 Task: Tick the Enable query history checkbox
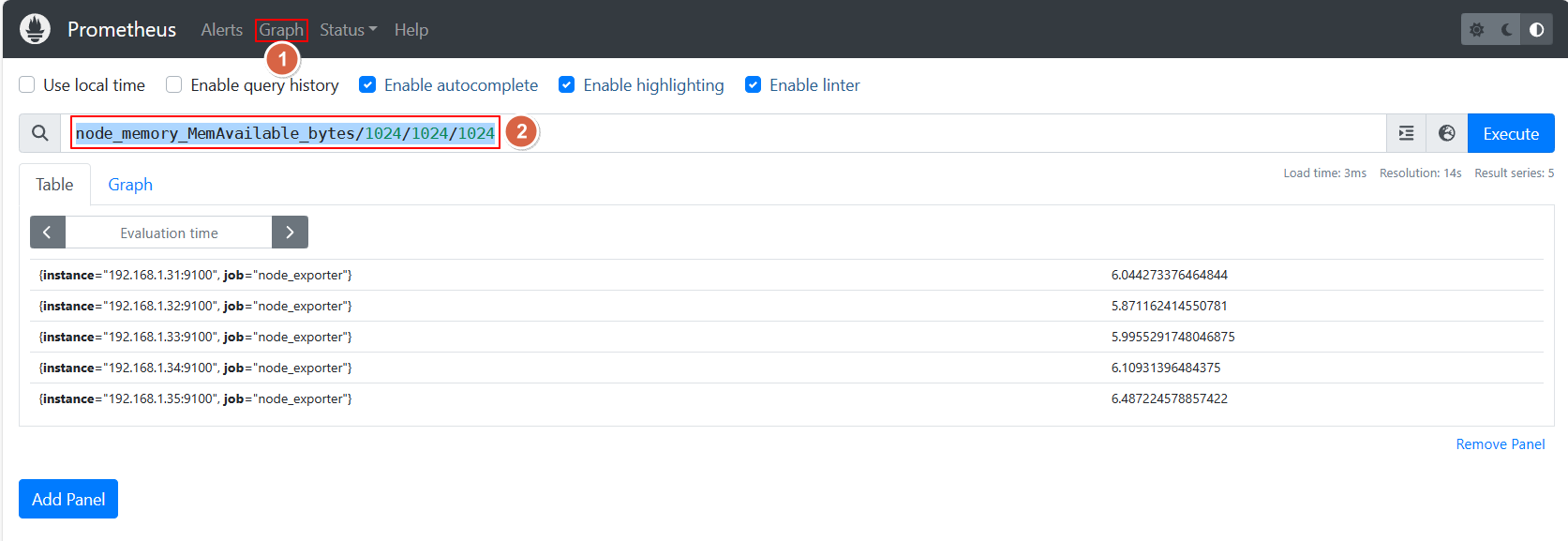coord(174,84)
